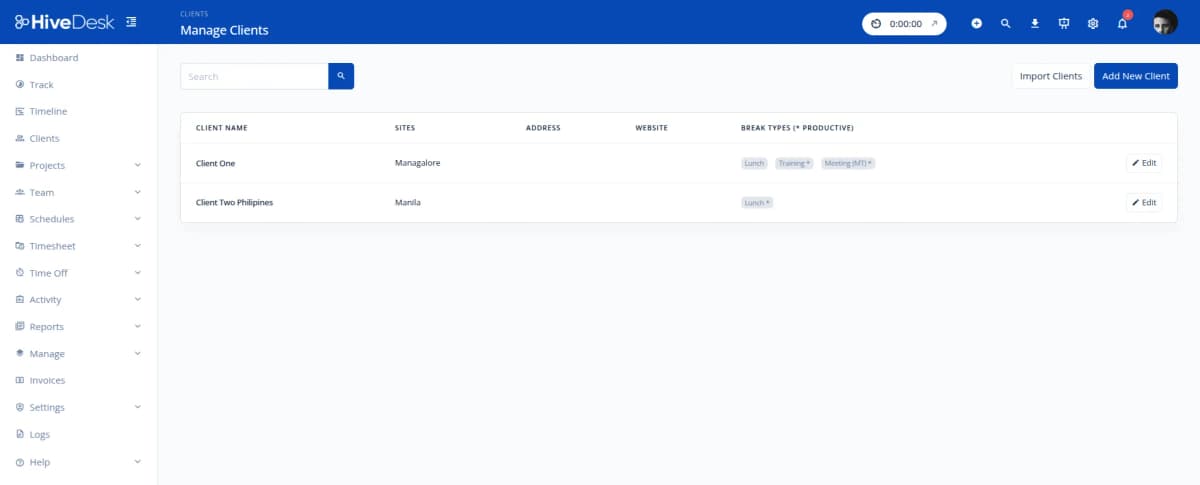Click the Website column header
The width and height of the screenshot is (1200, 485).
pos(651,128)
